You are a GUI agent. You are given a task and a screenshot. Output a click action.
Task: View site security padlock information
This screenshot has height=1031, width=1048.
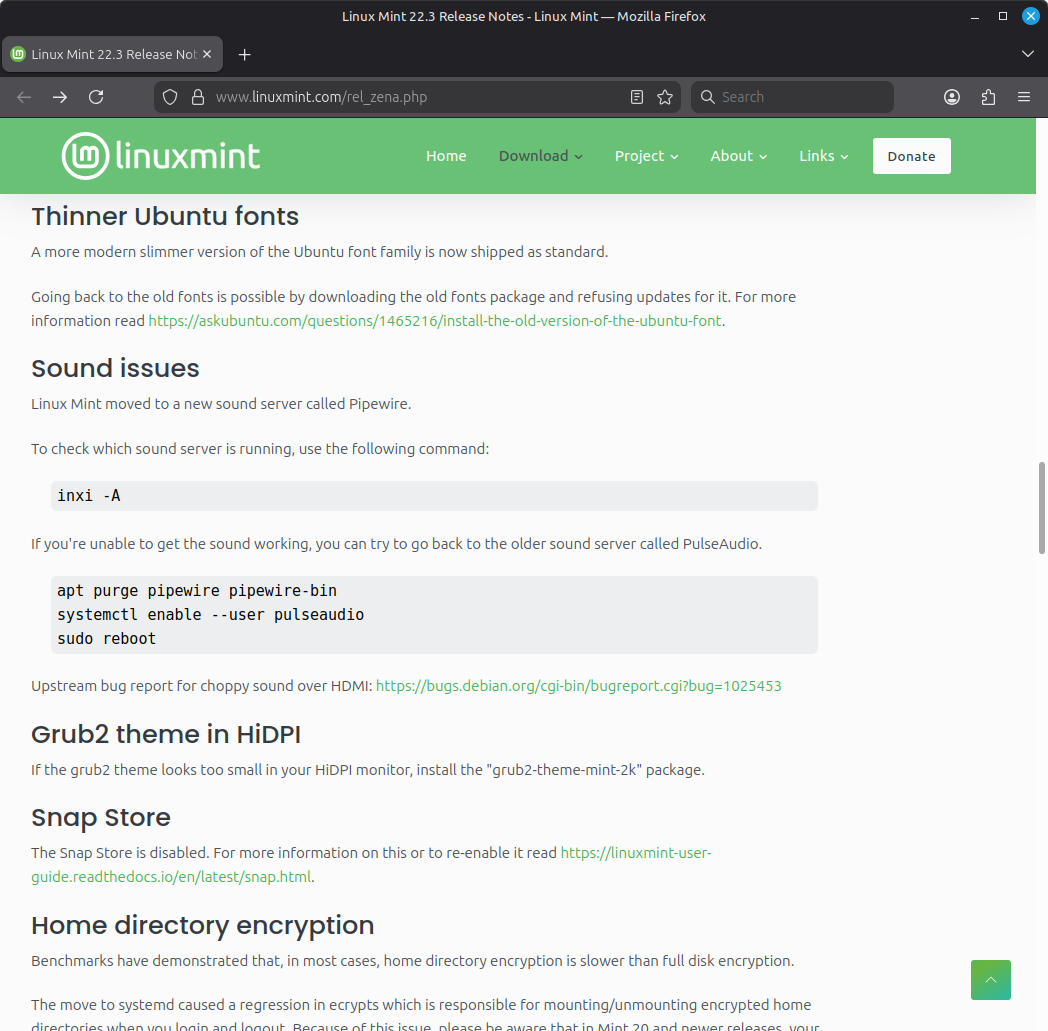tap(198, 97)
